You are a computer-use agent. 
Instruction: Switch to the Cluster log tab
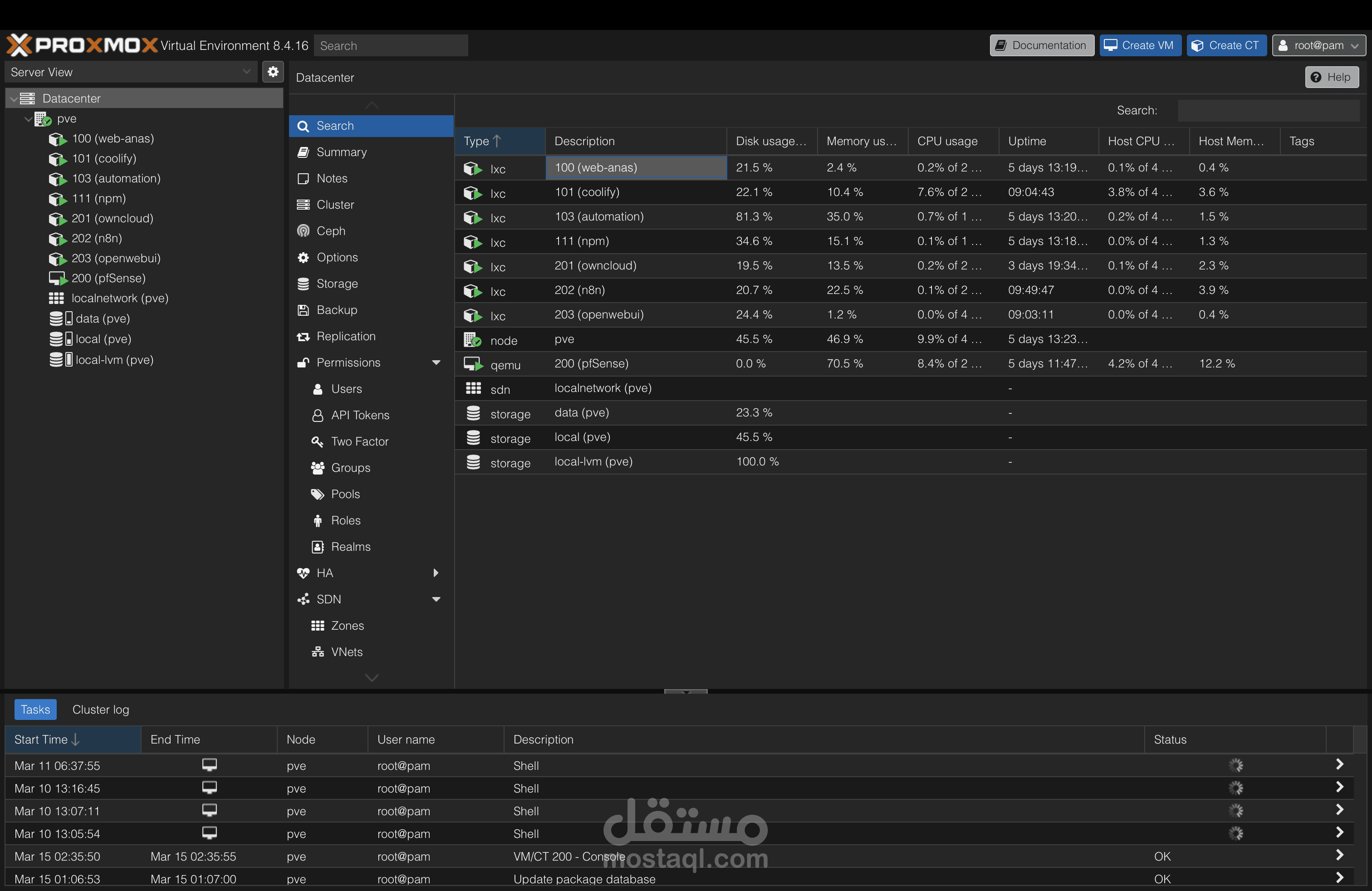click(x=100, y=710)
